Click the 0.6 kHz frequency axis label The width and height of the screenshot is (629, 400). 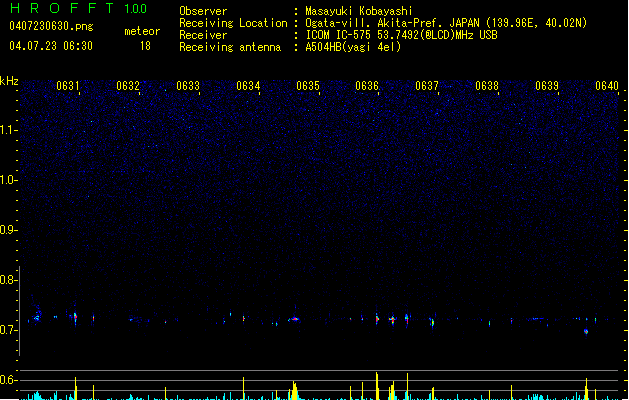[x=8, y=380]
